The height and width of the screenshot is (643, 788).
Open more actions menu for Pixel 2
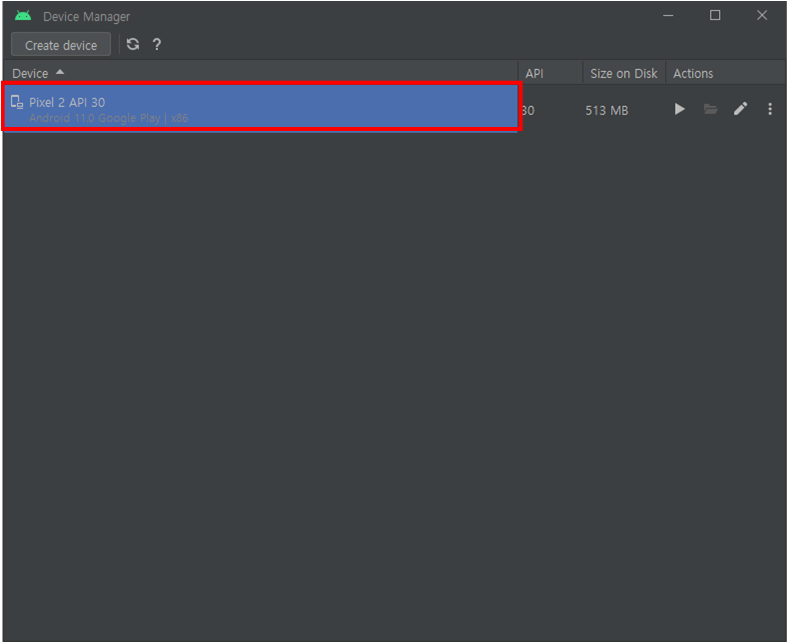click(x=770, y=109)
